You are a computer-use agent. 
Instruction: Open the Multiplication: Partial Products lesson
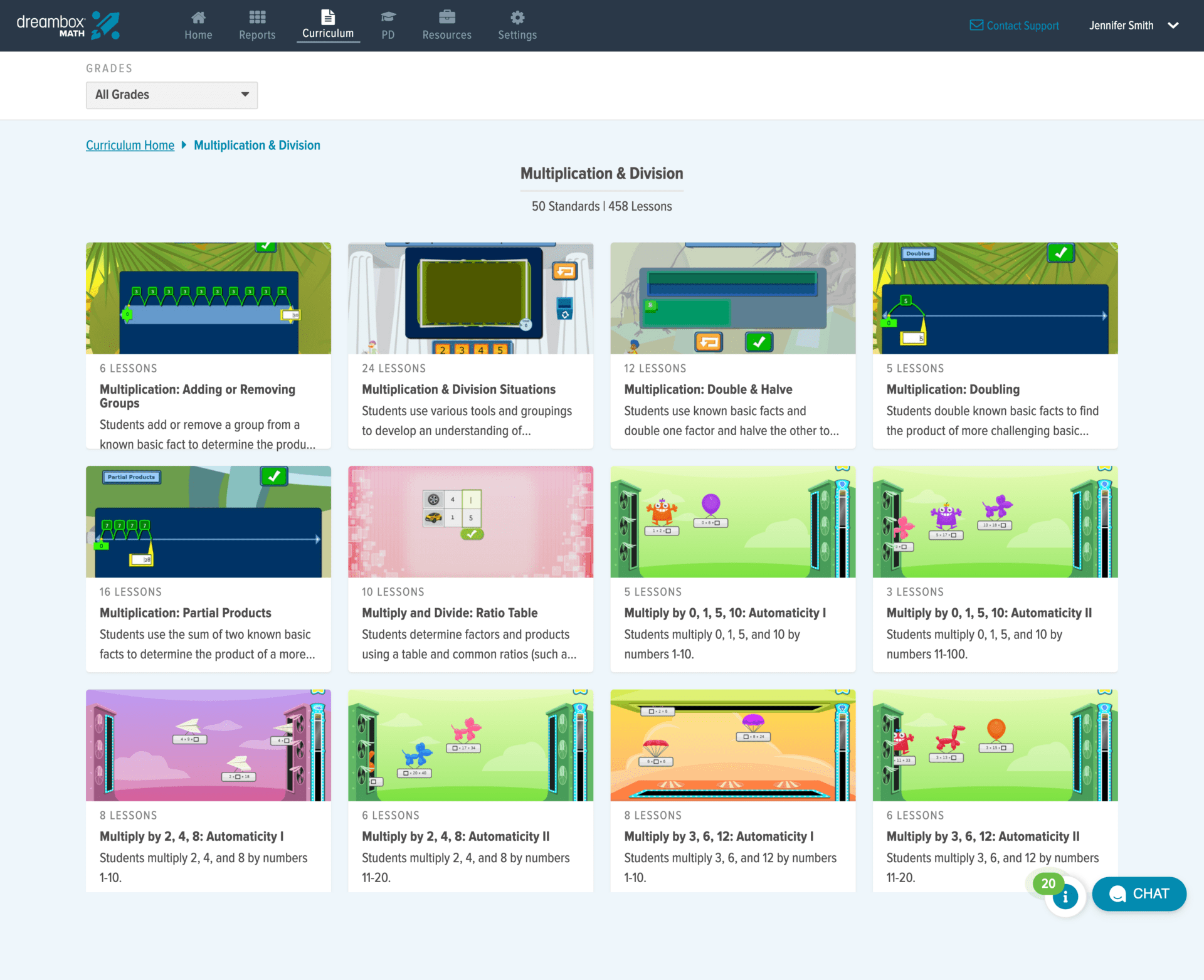tap(208, 569)
